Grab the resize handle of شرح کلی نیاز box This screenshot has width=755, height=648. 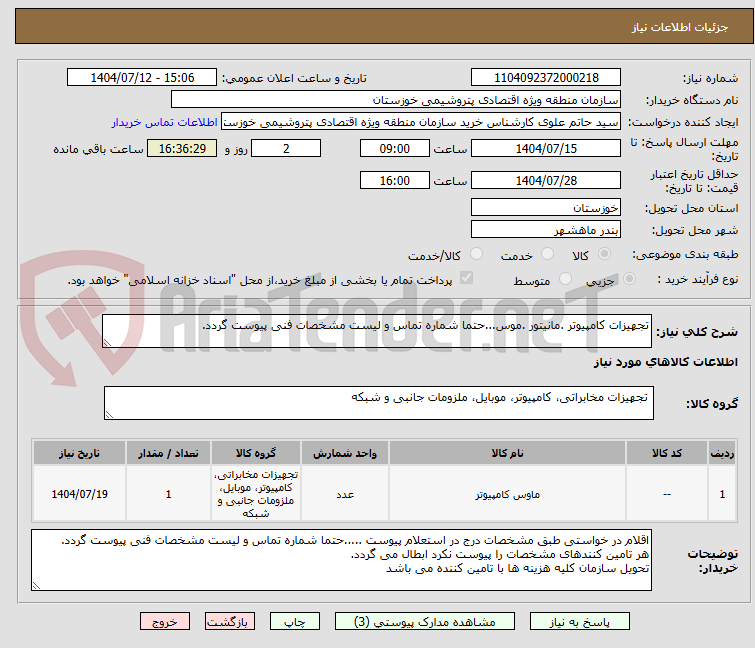[107, 343]
